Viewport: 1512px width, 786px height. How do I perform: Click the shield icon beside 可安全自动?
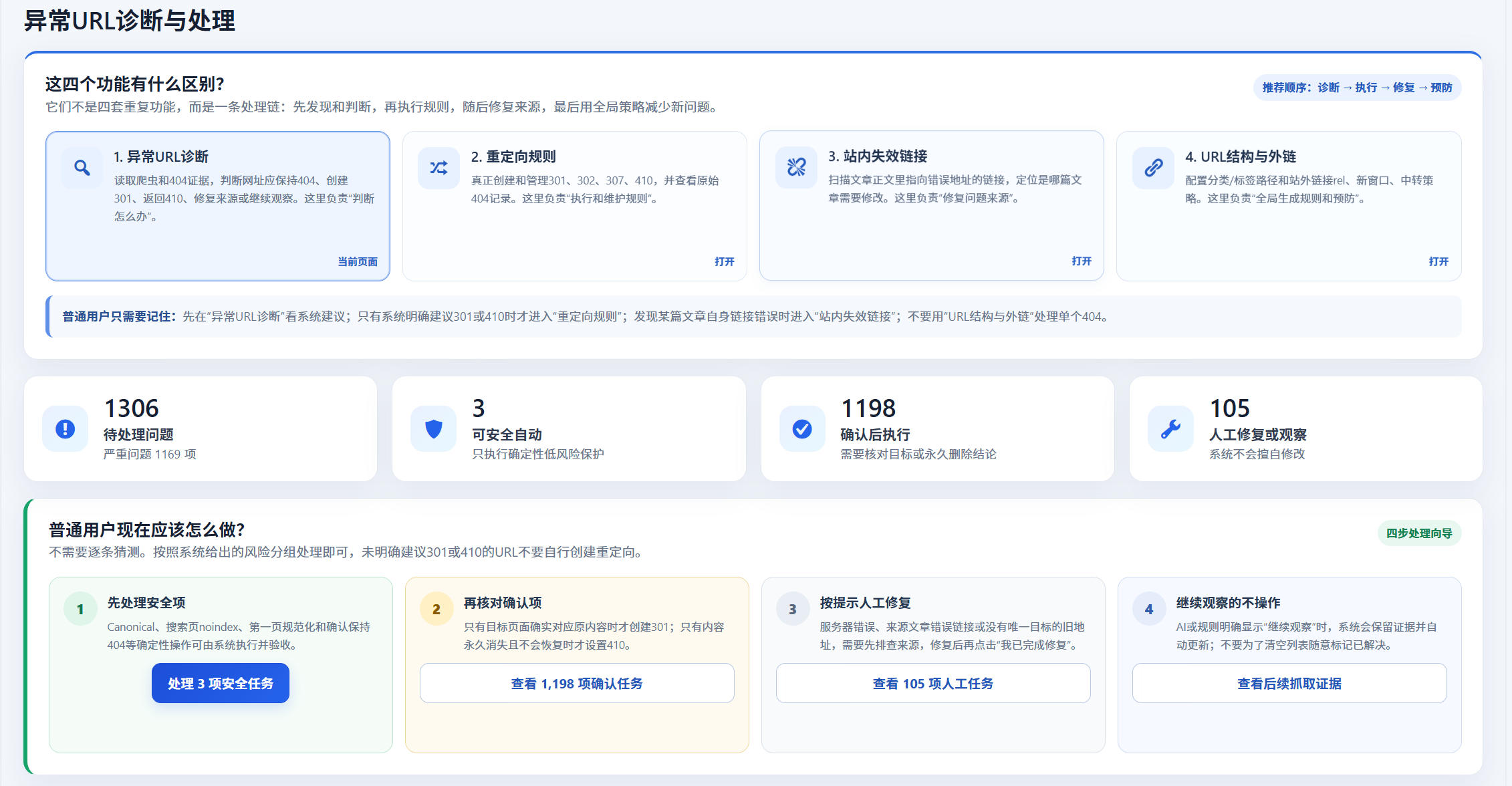pos(434,429)
